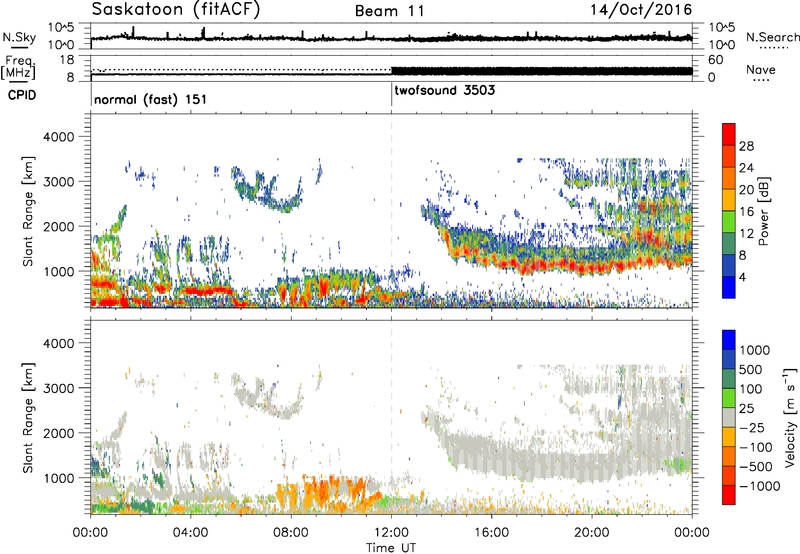Pick the Velocity segment between -100 and -500
The image size is (800, 554).
point(729,456)
